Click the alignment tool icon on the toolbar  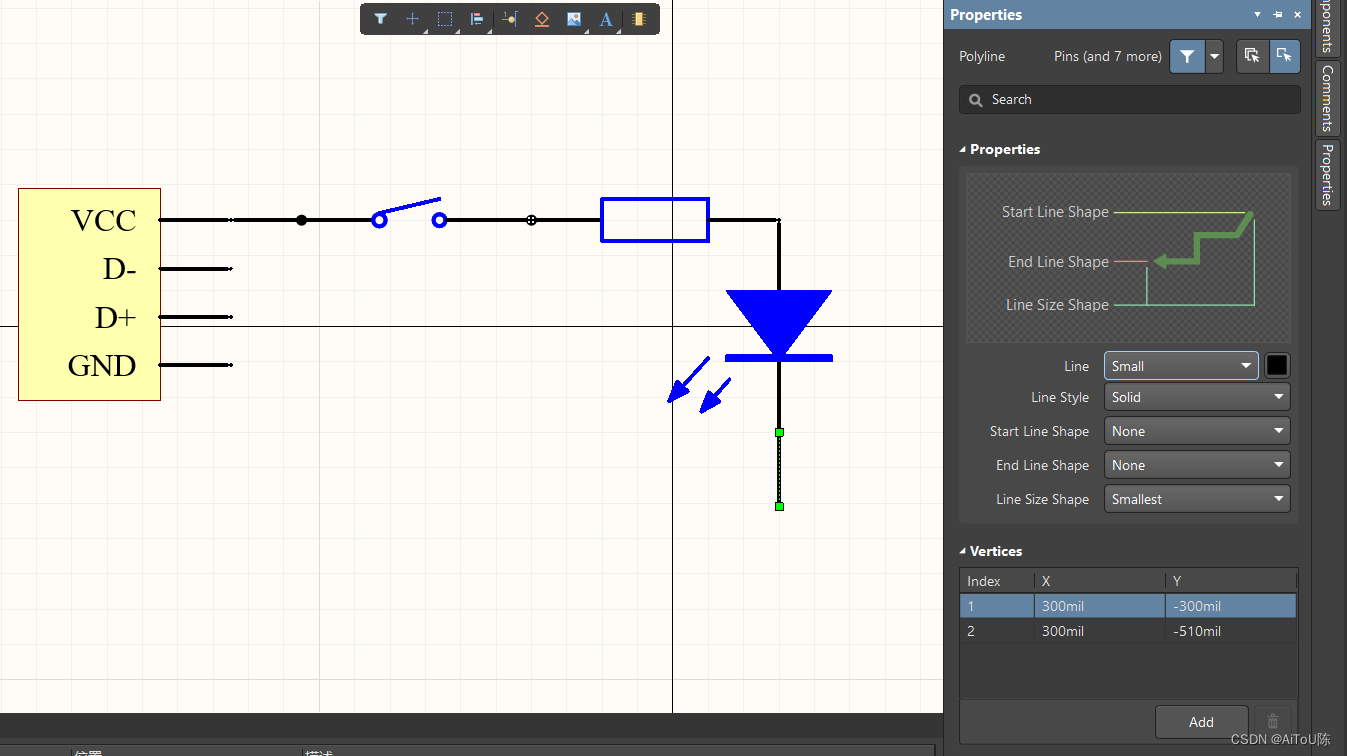tap(477, 18)
